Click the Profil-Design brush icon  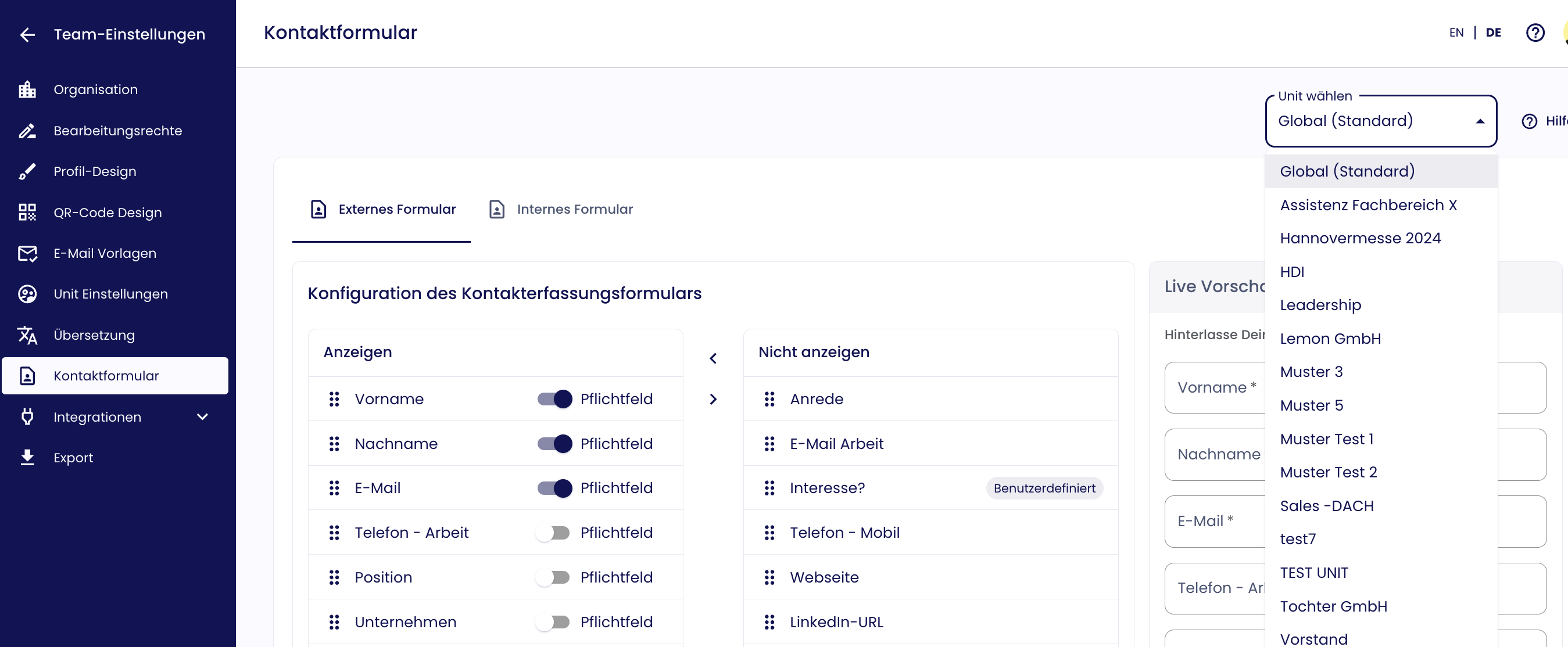tap(27, 171)
